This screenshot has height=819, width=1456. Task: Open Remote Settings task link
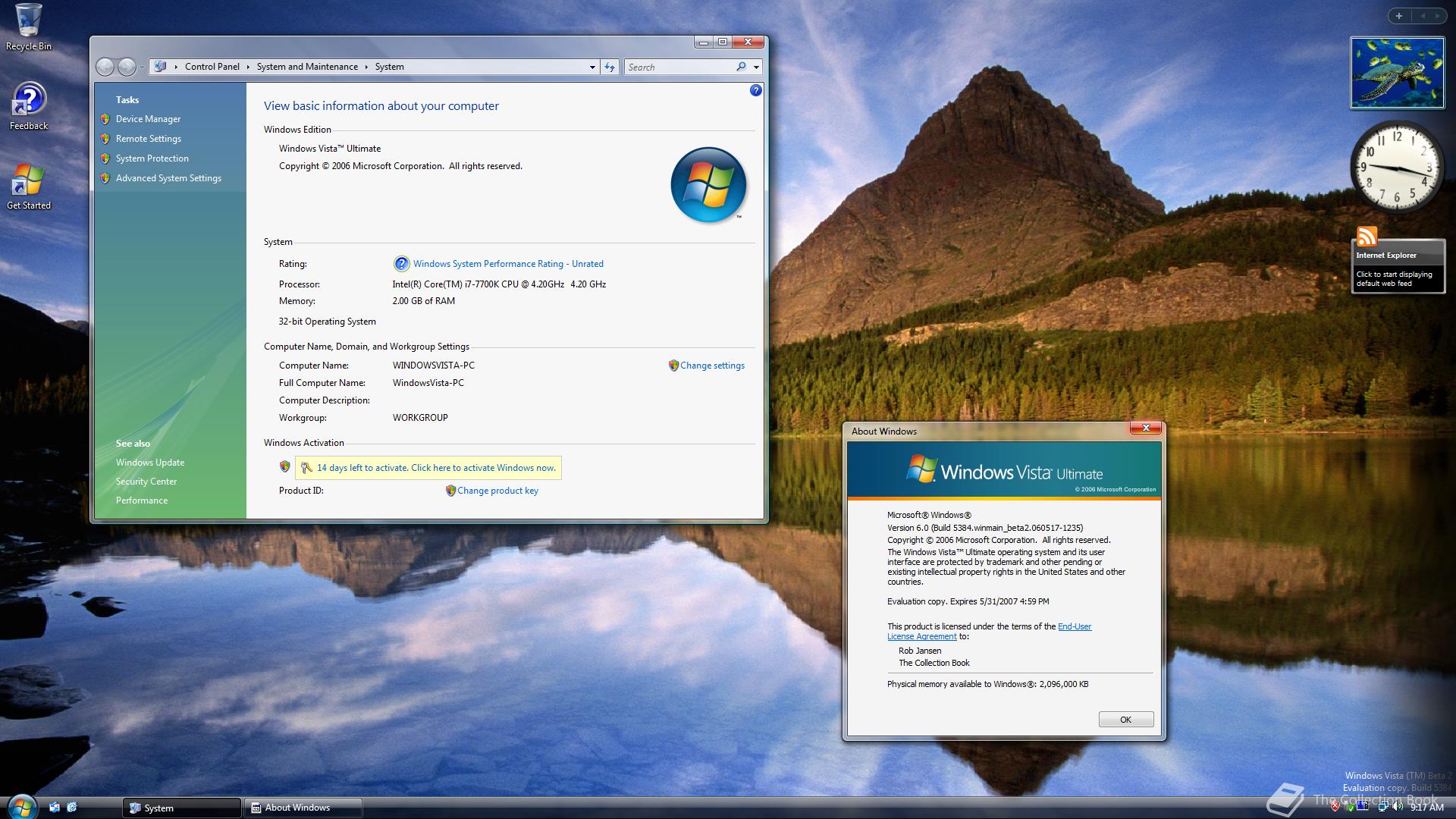tap(149, 139)
